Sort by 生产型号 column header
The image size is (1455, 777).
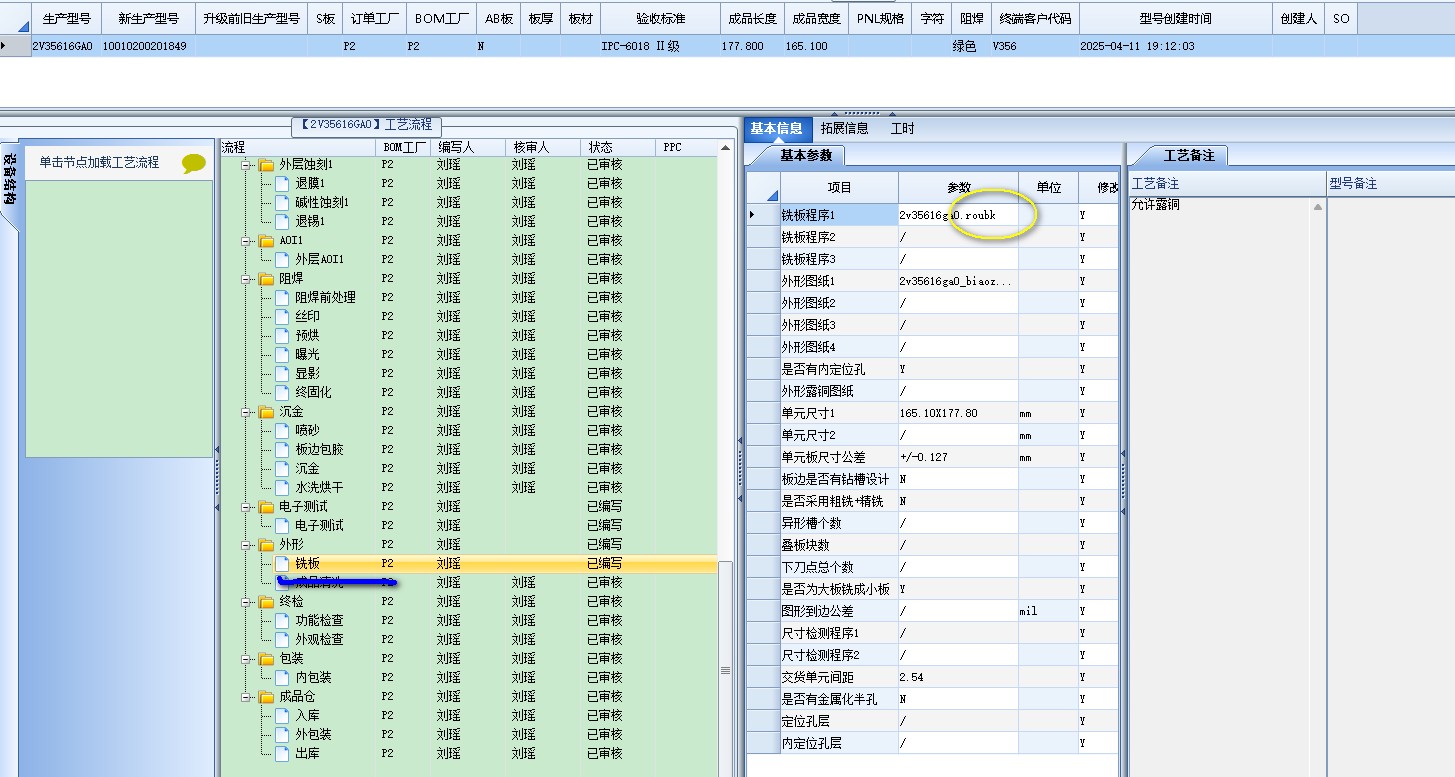point(66,18)
